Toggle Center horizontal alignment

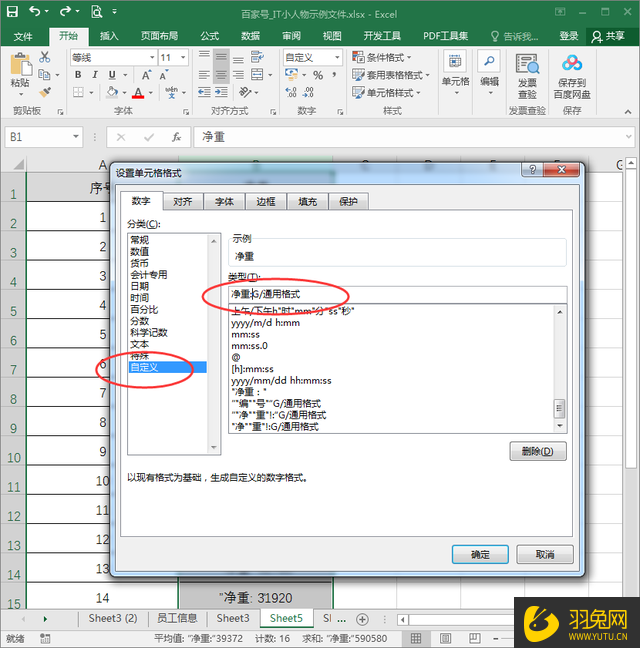(x=221, y=75)
